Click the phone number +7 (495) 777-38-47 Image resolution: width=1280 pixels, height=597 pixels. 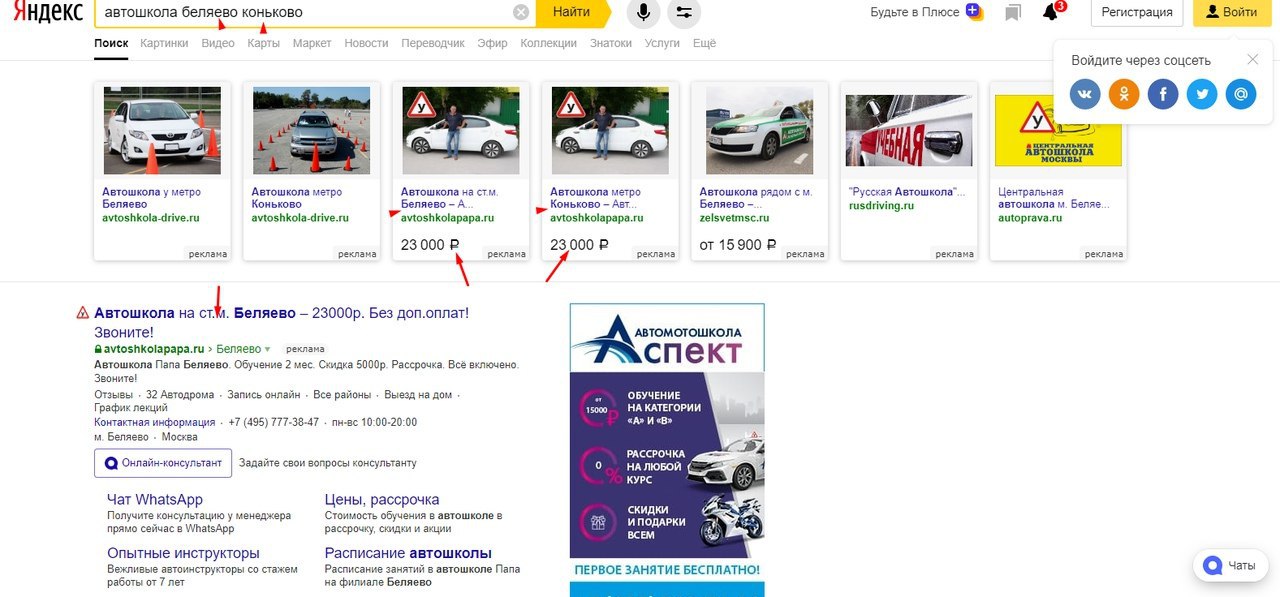[274, 422]
